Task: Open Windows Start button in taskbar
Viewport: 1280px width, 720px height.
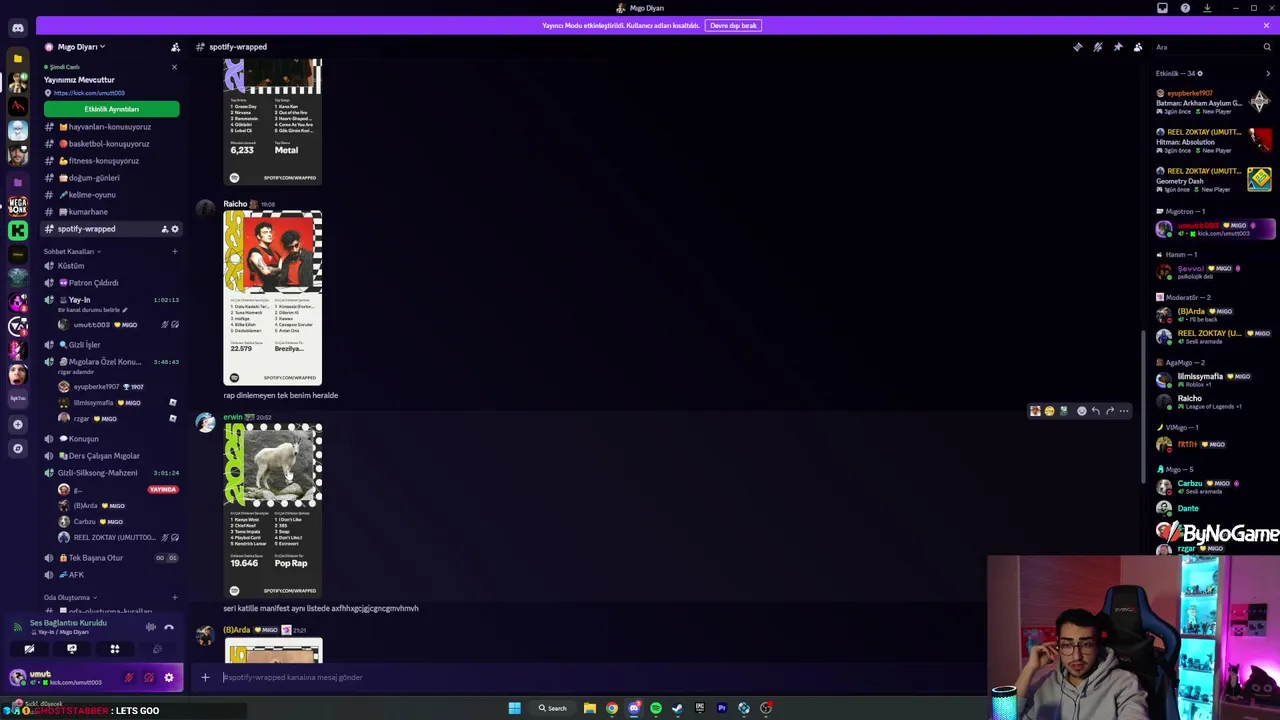Action: (514, 708)
